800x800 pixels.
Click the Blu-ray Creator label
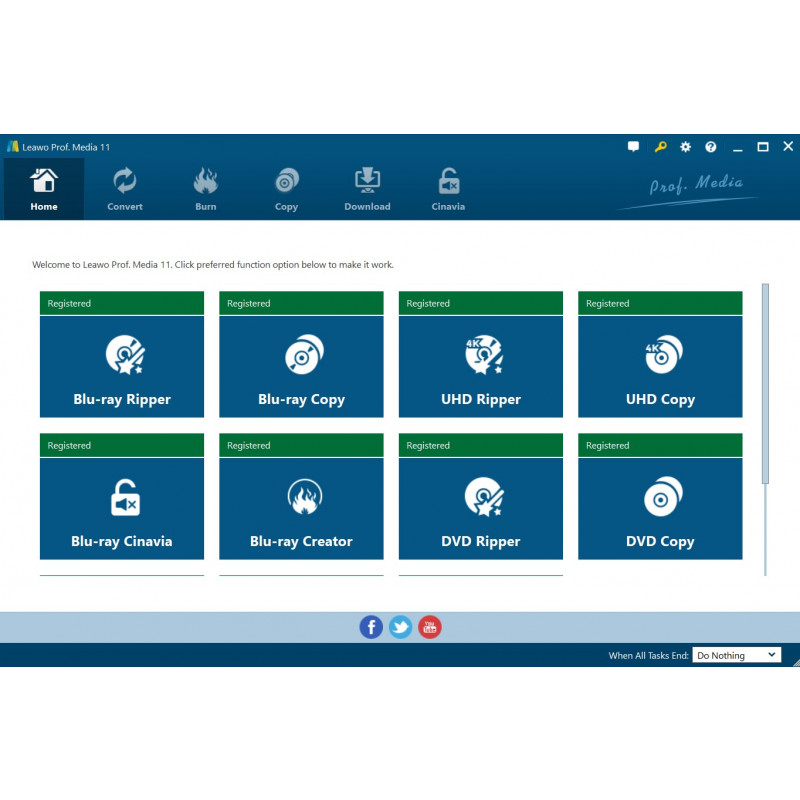301,541
